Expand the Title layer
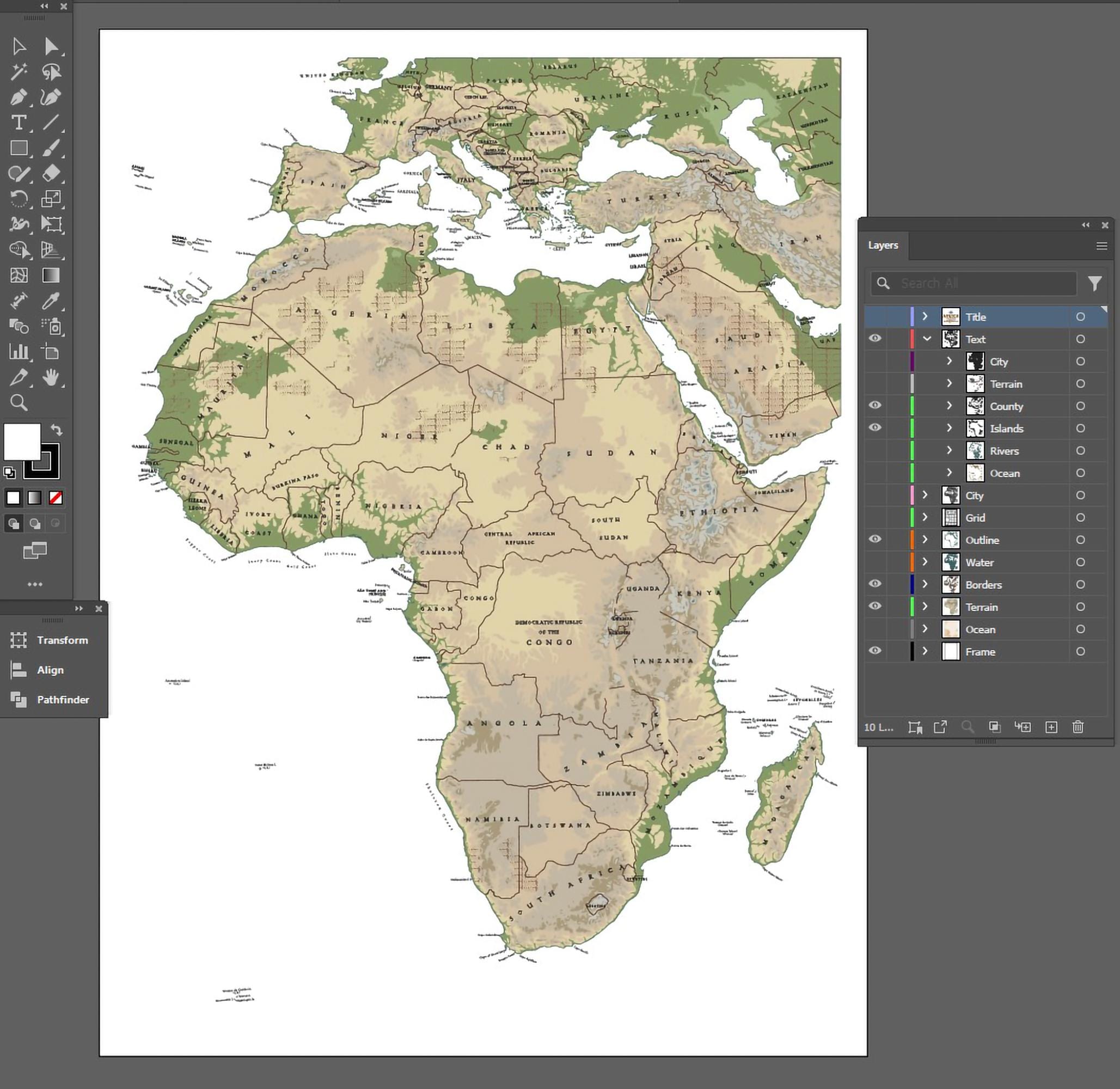The image size is (1120, 1089). click(x=925, y=316)
